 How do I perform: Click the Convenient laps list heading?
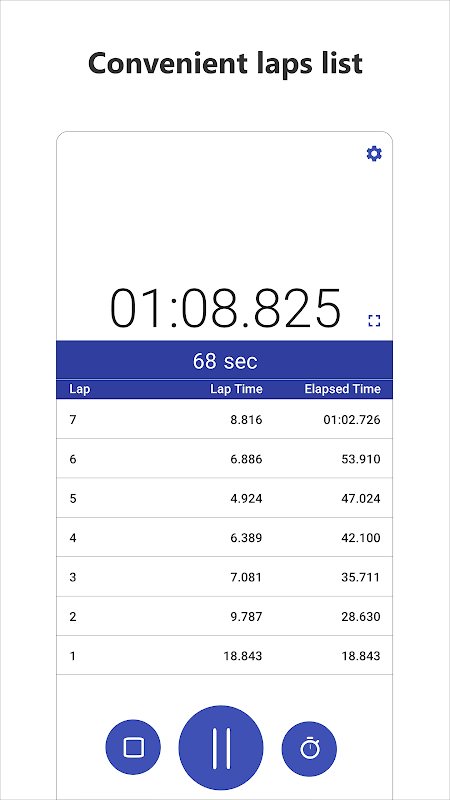click(225, 64)
